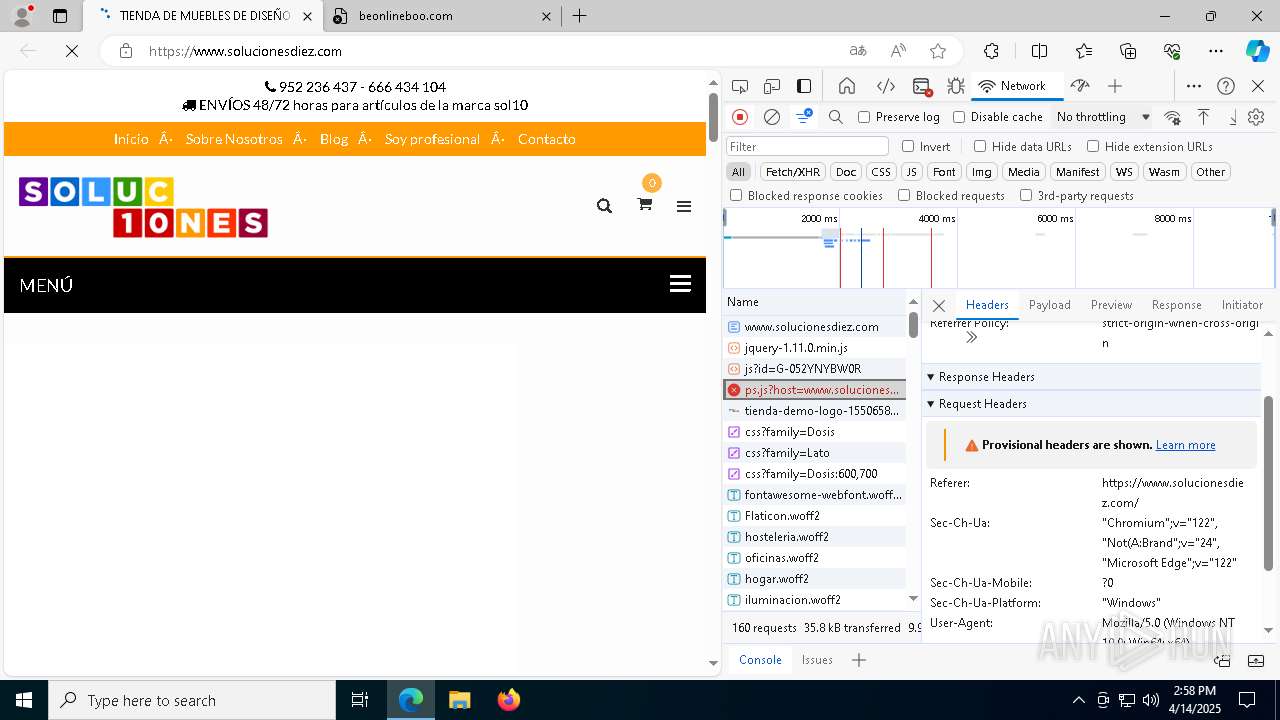
Task: Open the Learn more link
Action: click(1185, 445)
